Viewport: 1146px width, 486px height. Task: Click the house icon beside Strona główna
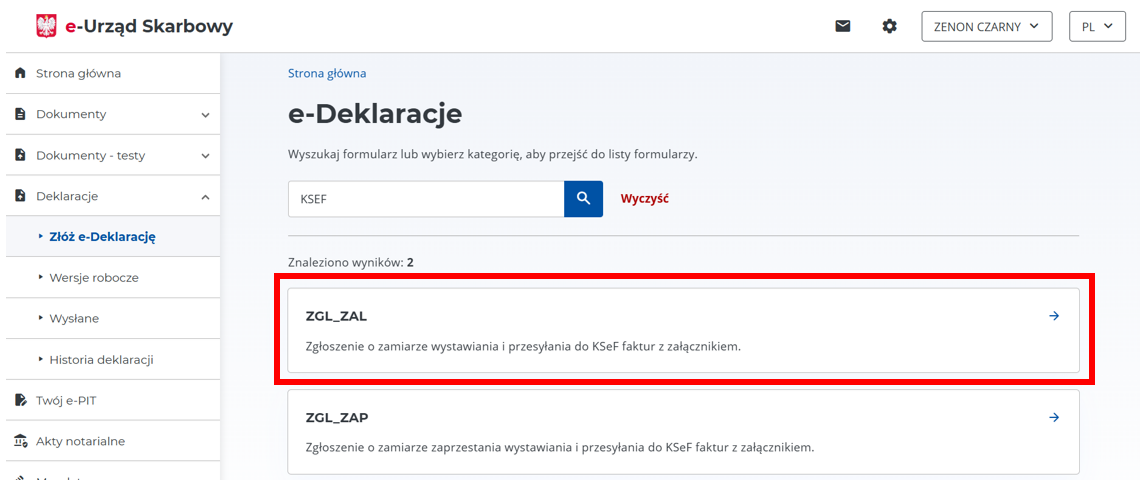click(20, 73)
